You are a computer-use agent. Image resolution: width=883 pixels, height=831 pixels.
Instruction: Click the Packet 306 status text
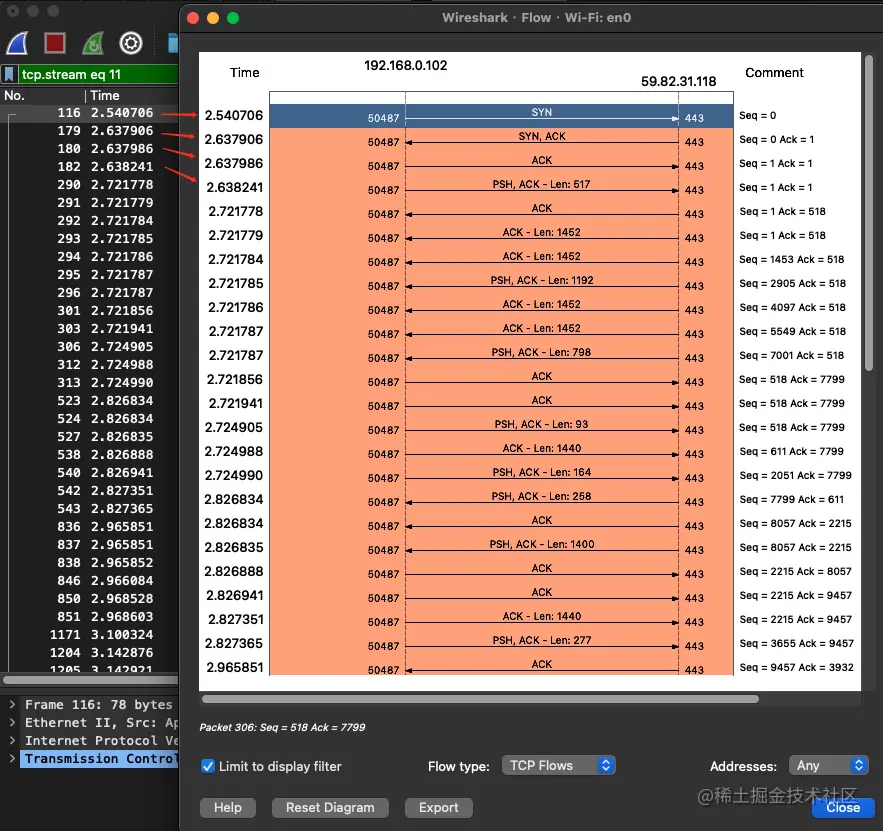click(x=282, y=727)
